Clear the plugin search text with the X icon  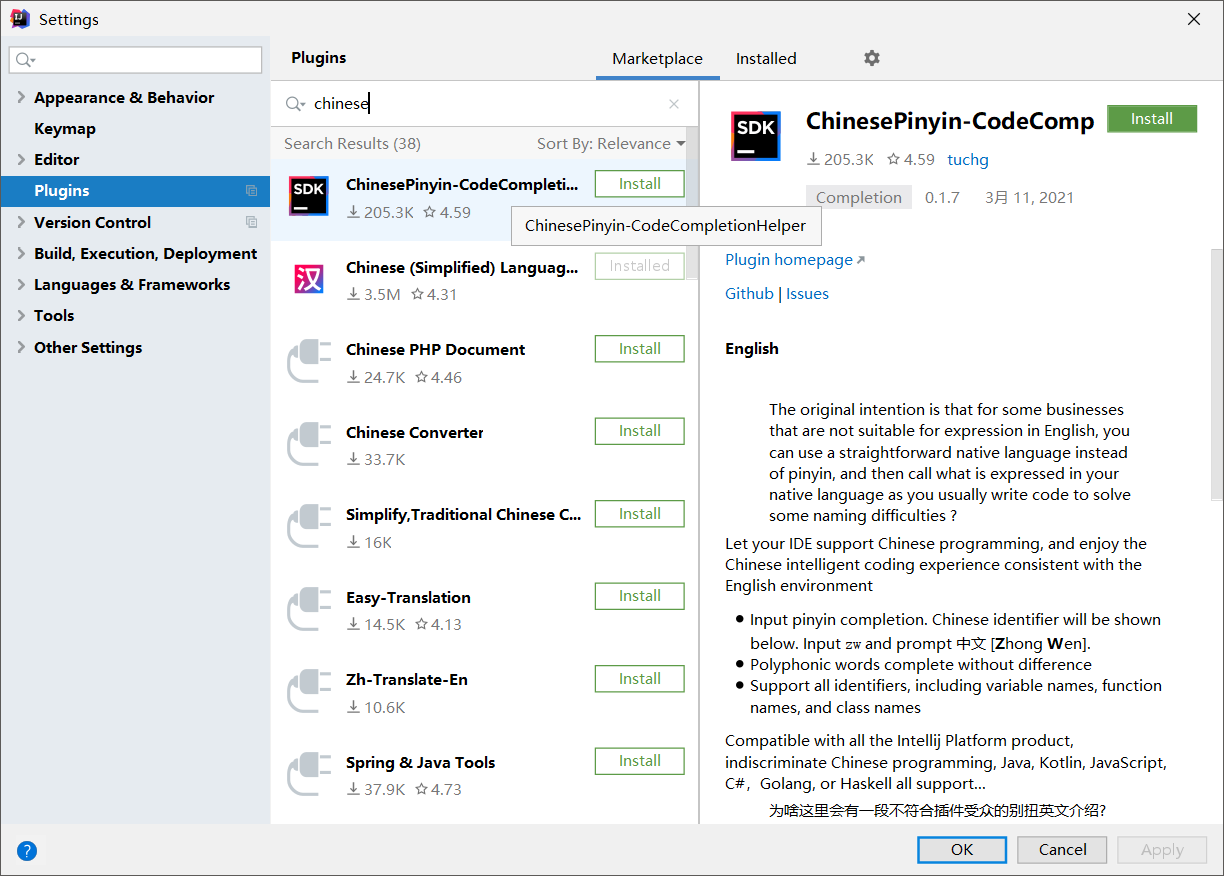[674, 104]
